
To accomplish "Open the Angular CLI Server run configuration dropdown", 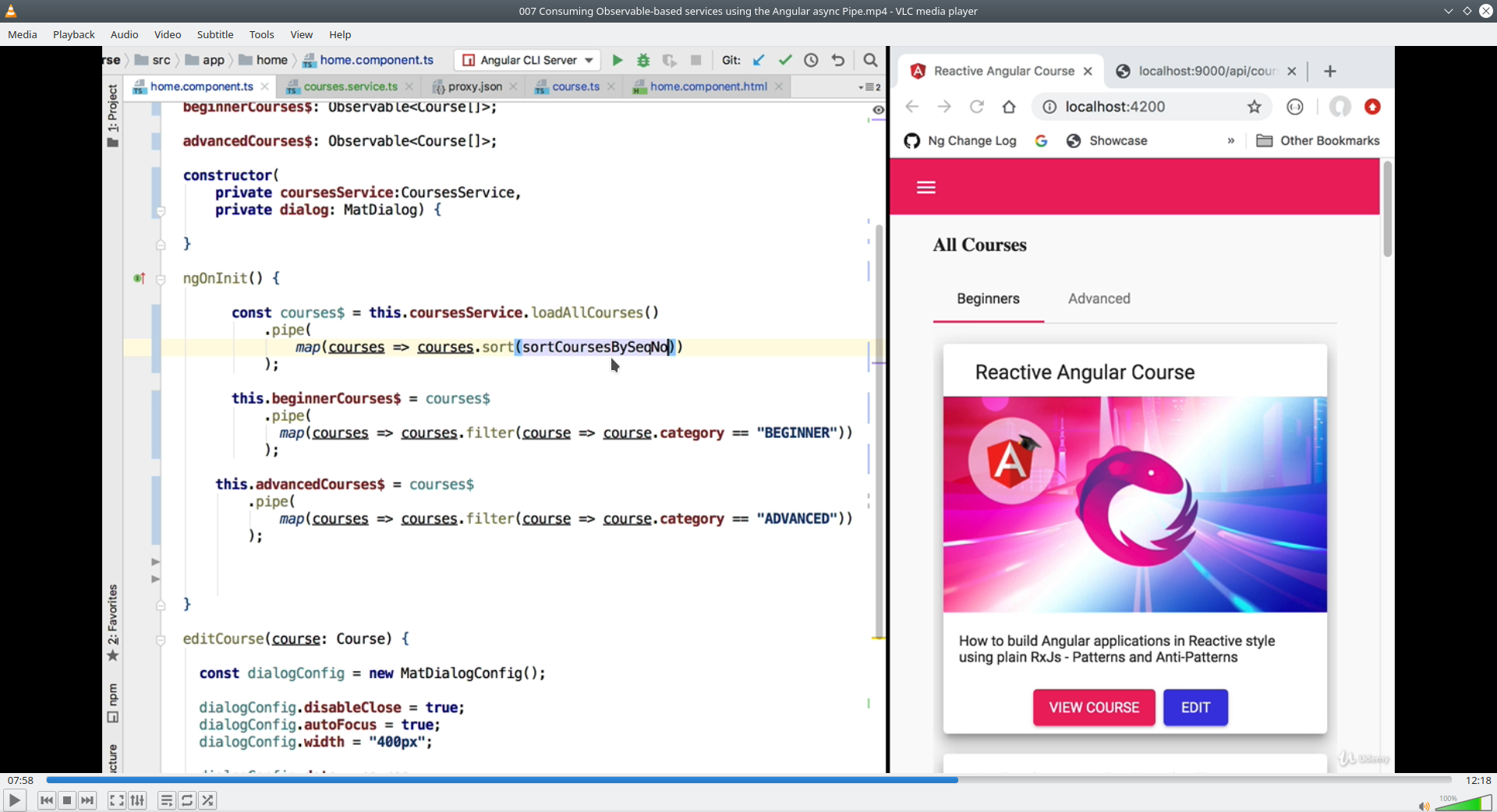I will (528, 60).
